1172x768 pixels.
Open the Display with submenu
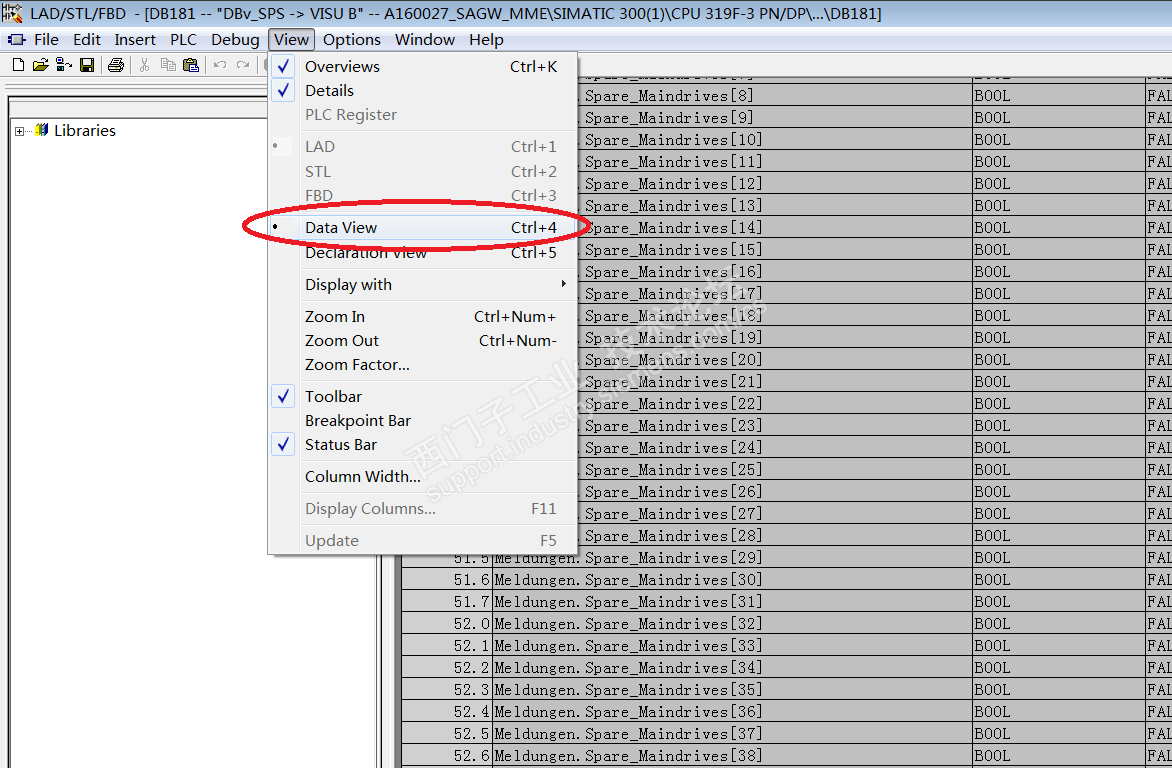424,284
